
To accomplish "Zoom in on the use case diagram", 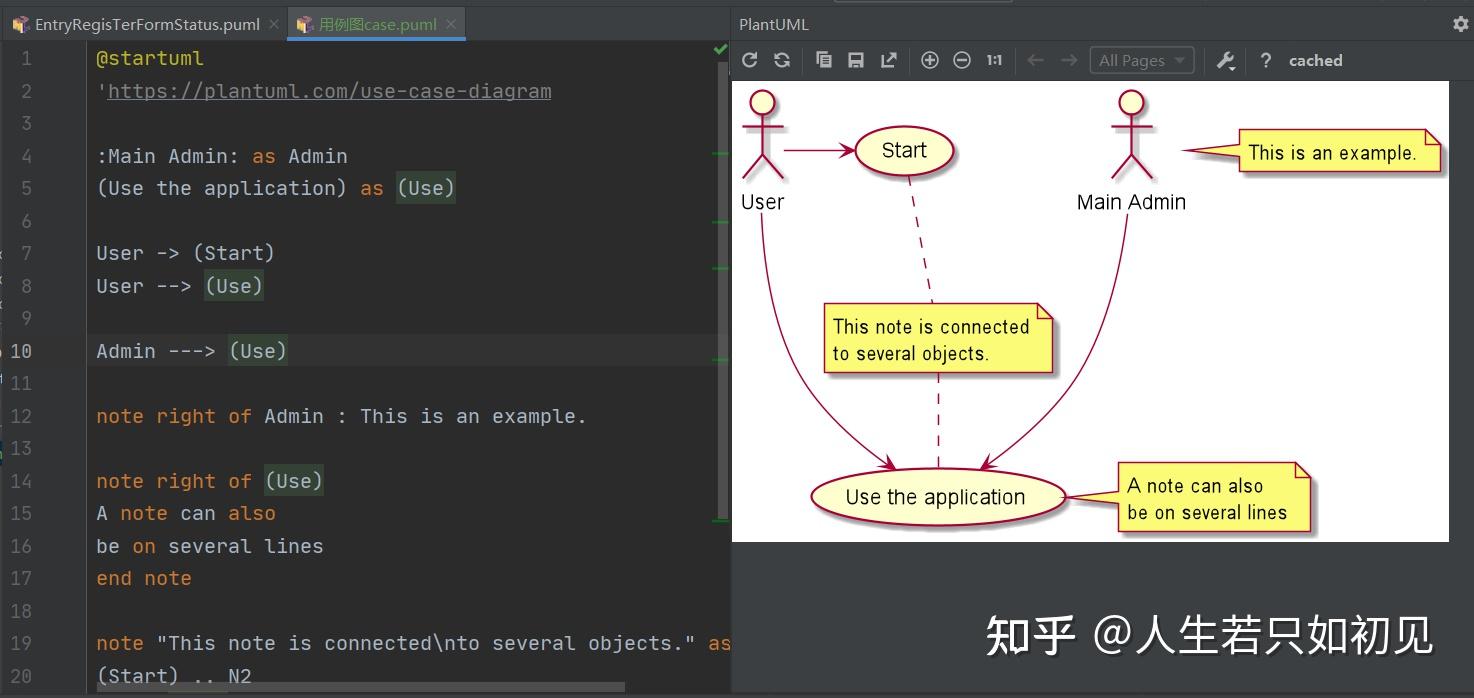I will coord(929,60).
